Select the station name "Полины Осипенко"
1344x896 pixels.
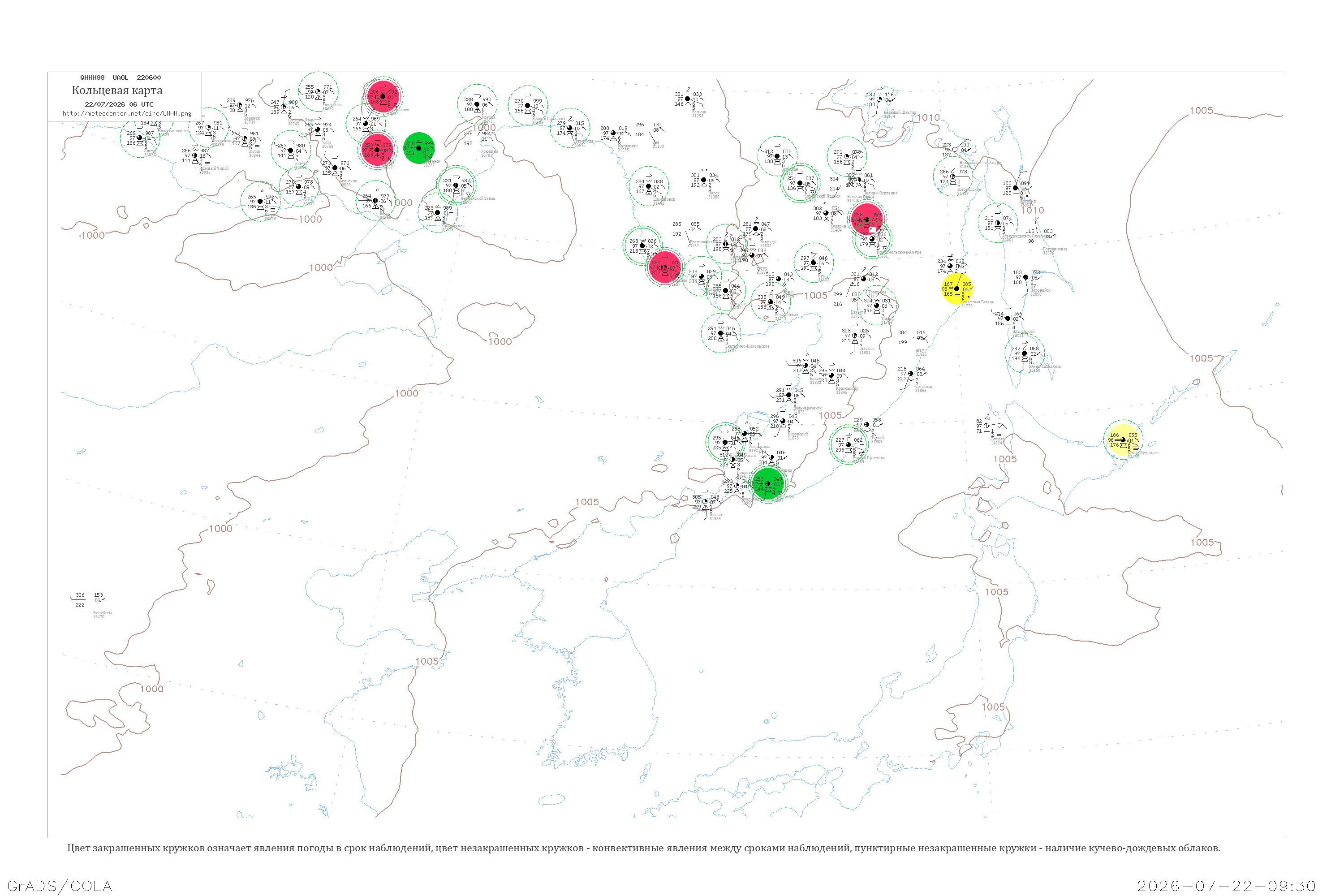(x=880, y=193)
